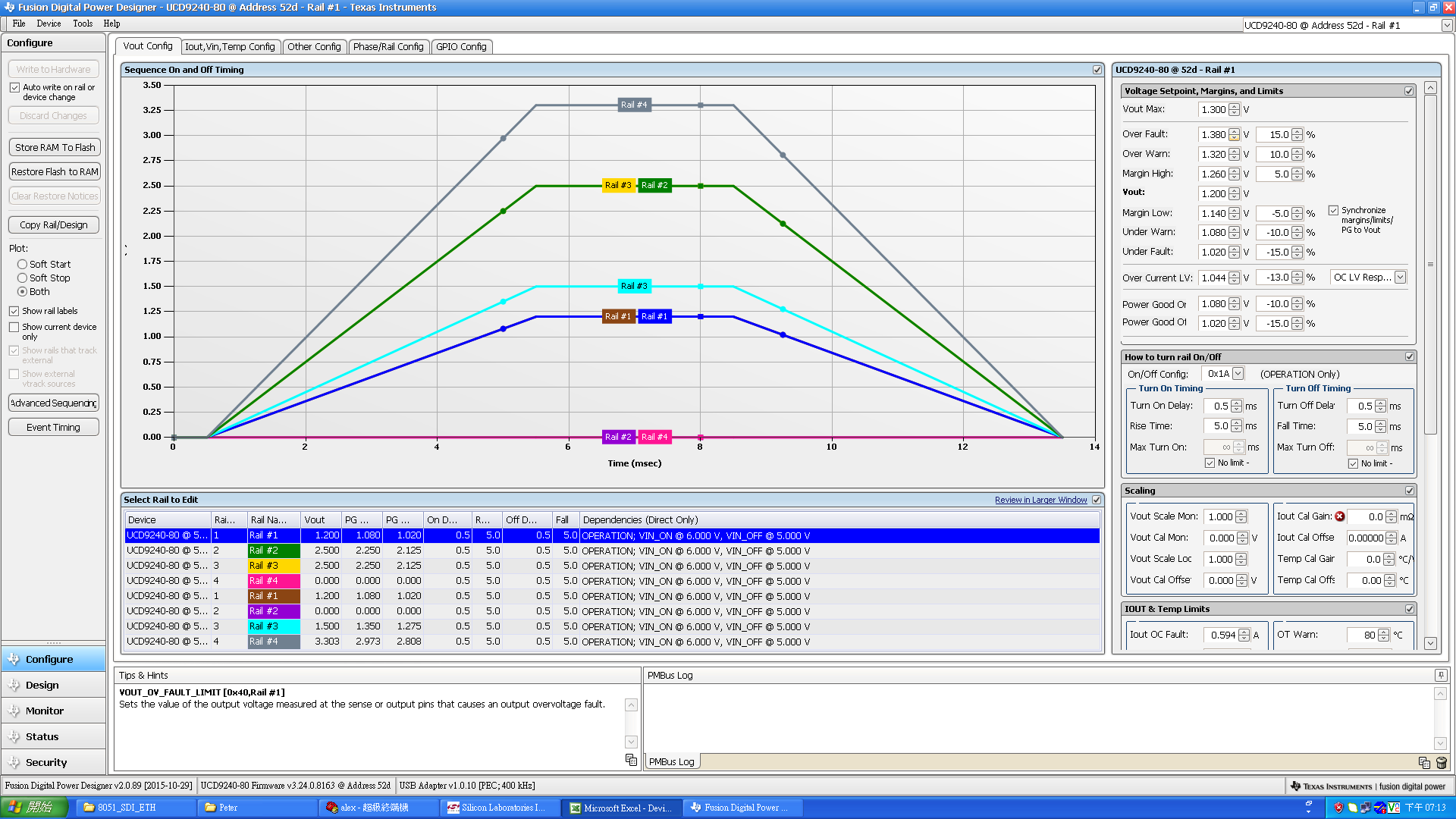Switch to GPIO Config tab
Screen dimensions: 1456x819
[461, 46]
